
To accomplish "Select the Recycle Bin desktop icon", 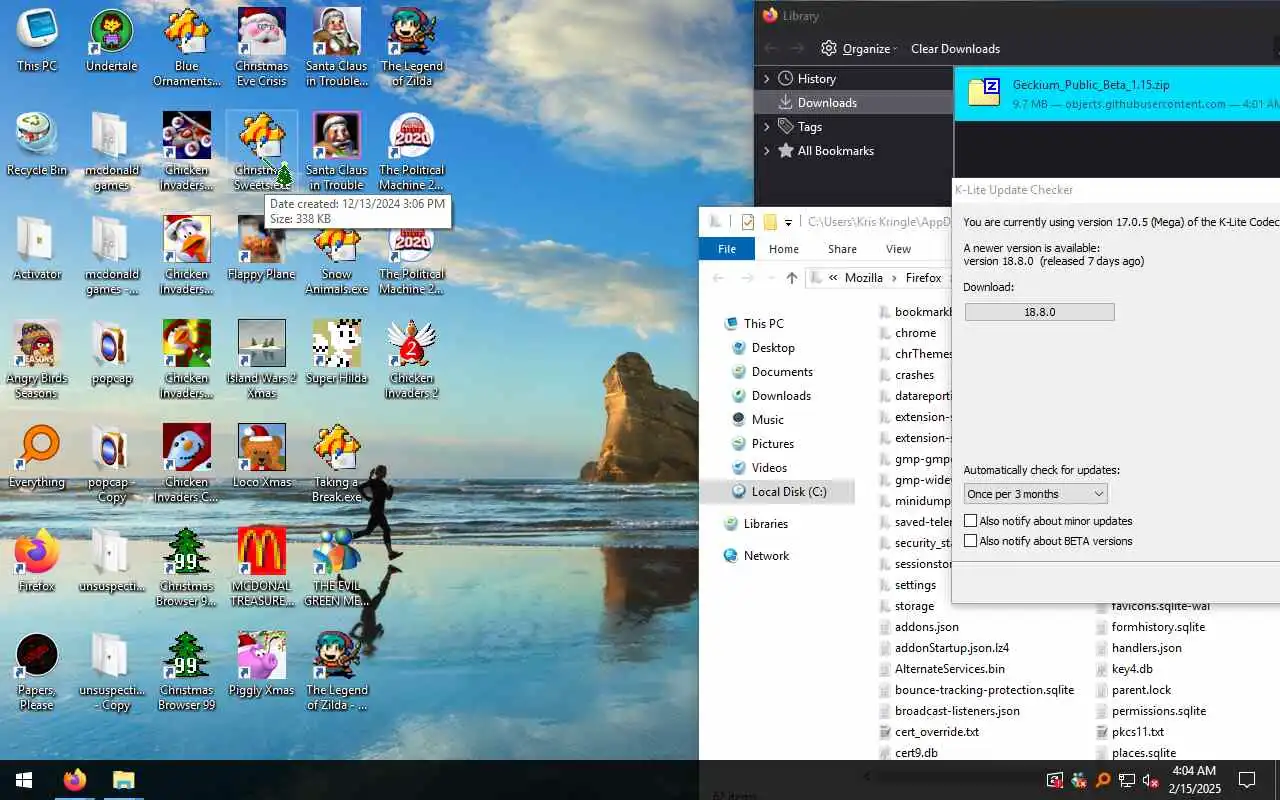I will click(x=37, y=145).
